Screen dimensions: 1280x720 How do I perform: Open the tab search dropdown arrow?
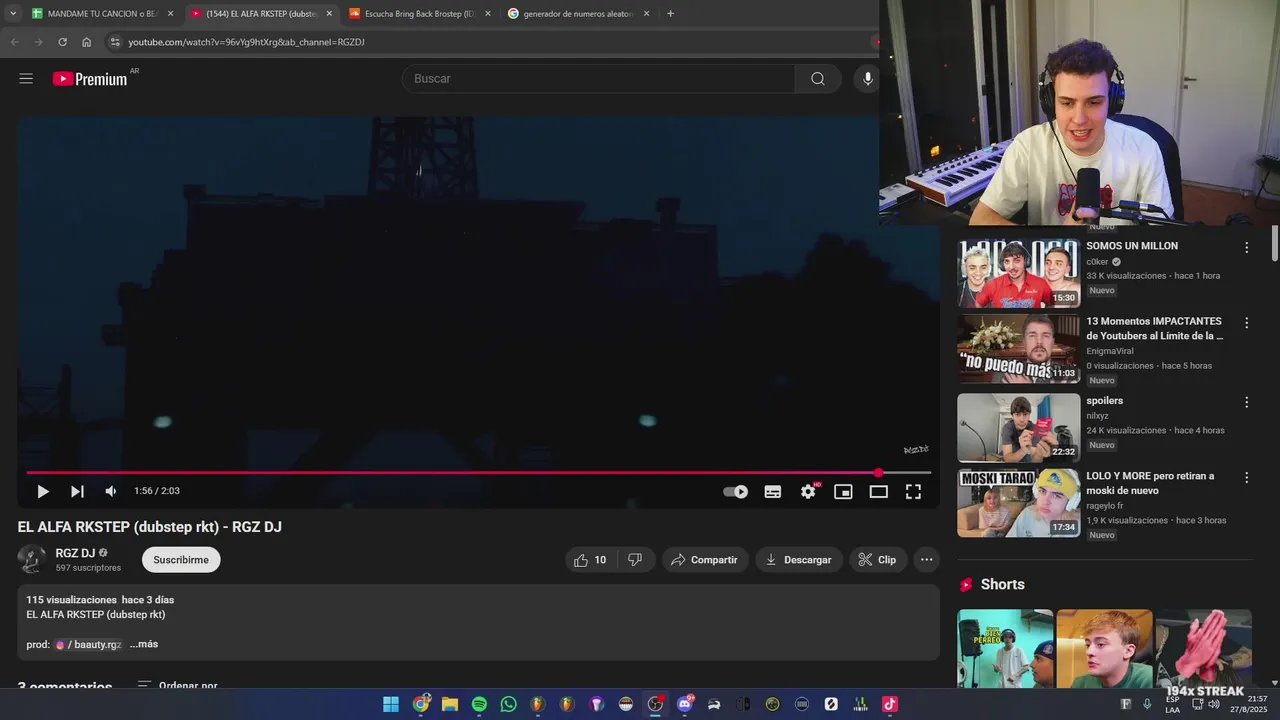(12, 14)
